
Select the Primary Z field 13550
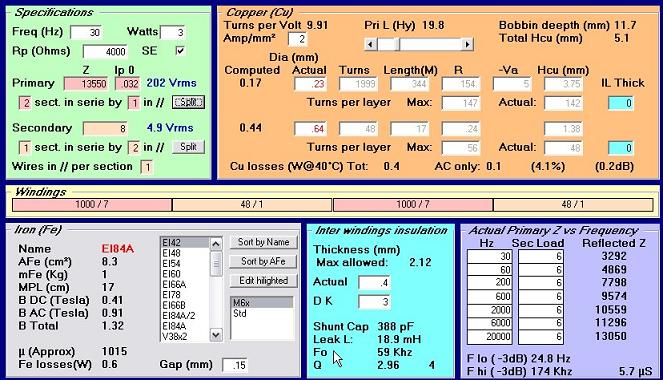click(85, 84)
